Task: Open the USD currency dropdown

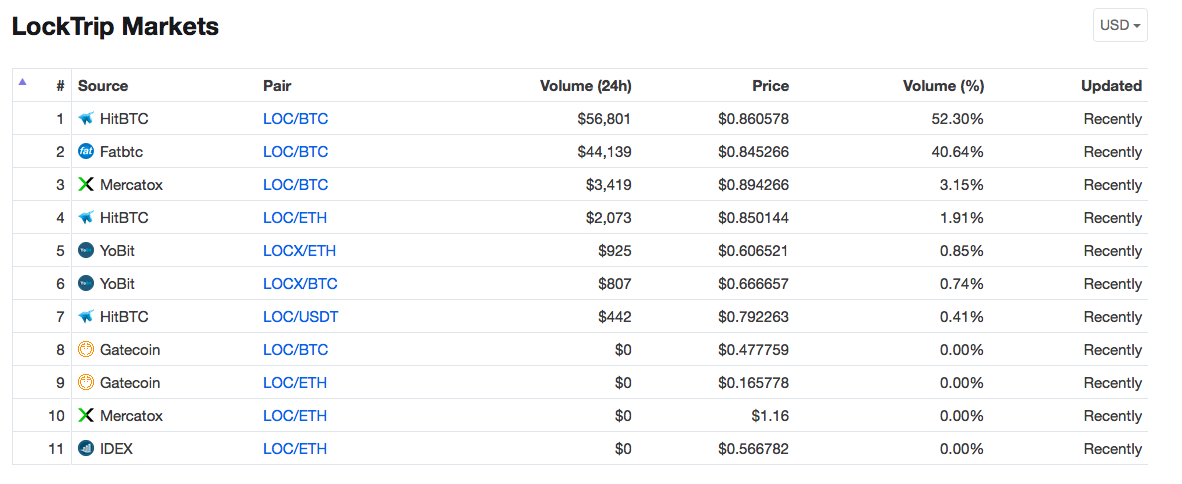Action: click(1120, 25)
